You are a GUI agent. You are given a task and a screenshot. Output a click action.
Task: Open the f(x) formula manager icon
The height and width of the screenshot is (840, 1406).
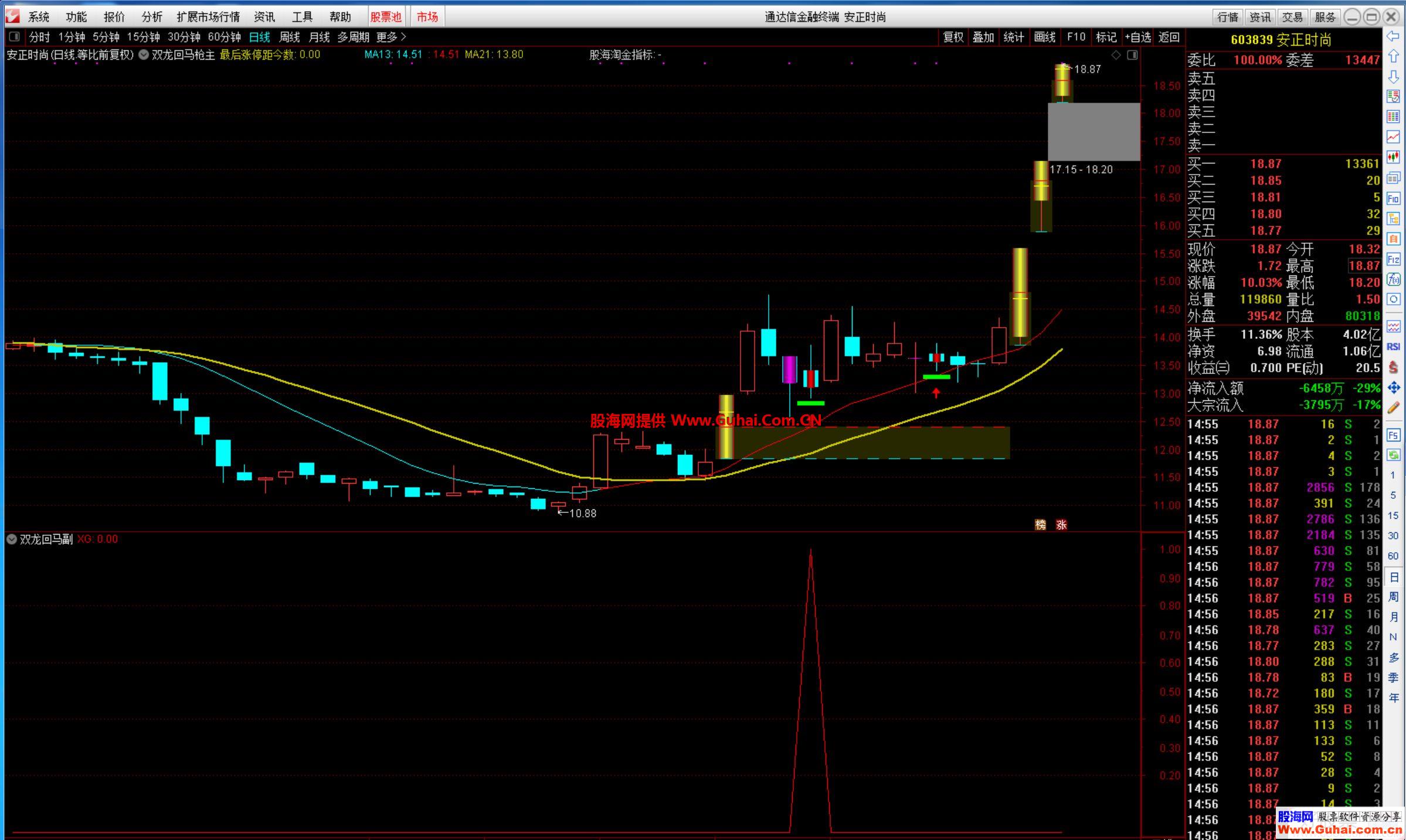[x=1393, y=279]
